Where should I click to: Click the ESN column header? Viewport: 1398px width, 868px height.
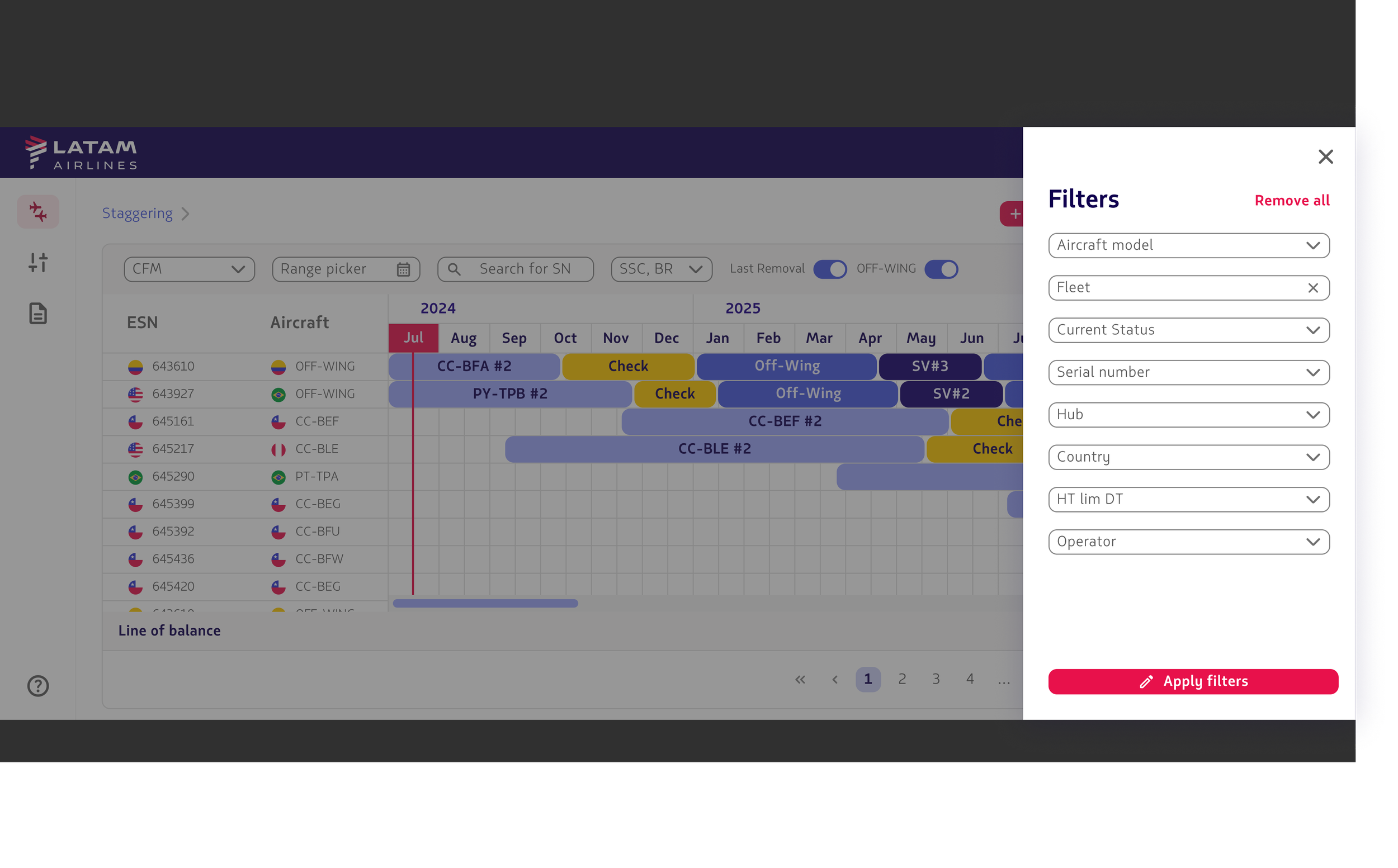(143, 322)
